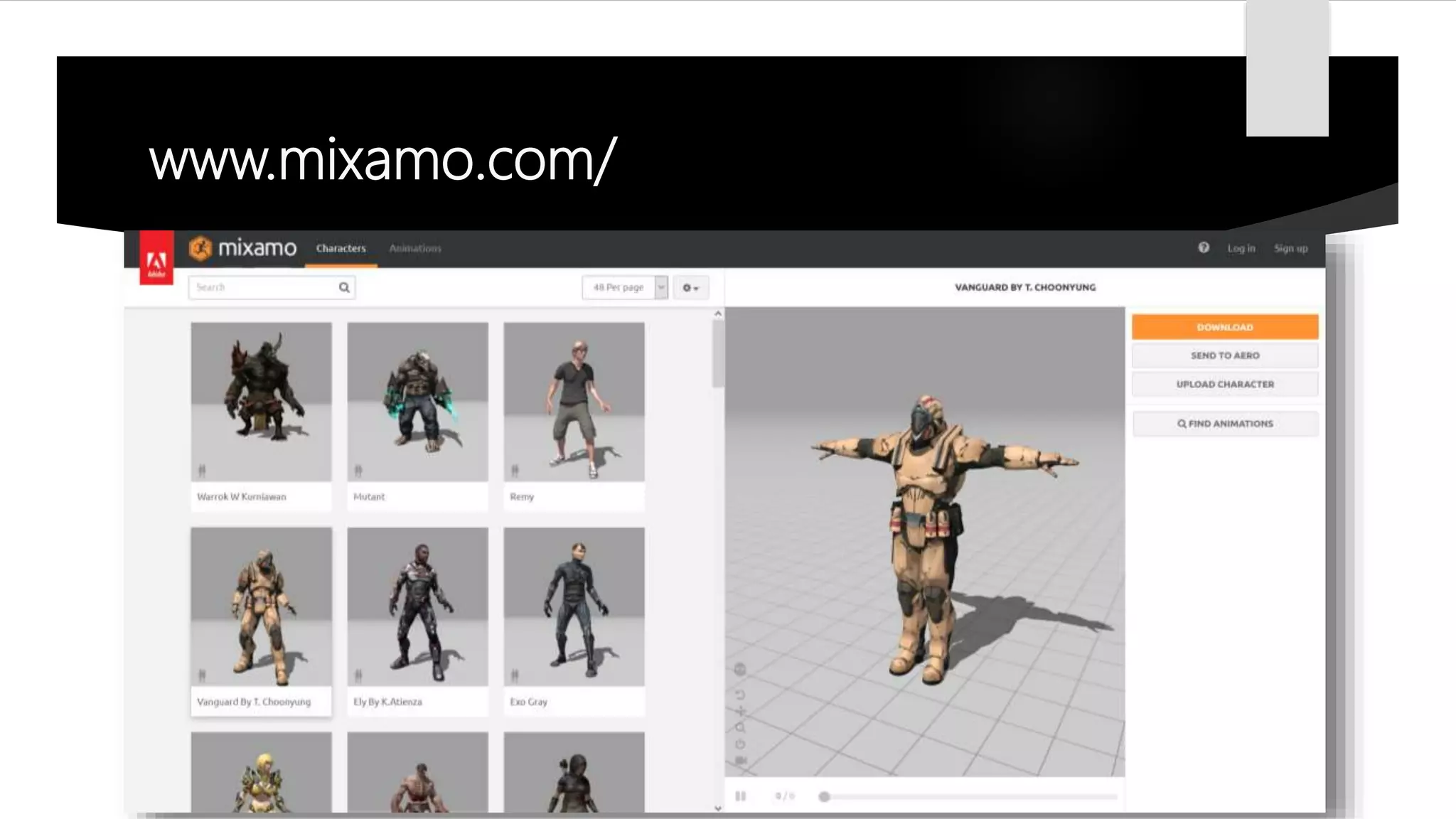Click the character list scroll down arrow
The width and height of the screenshot is (1456, 819).
[x=718, y=808]
